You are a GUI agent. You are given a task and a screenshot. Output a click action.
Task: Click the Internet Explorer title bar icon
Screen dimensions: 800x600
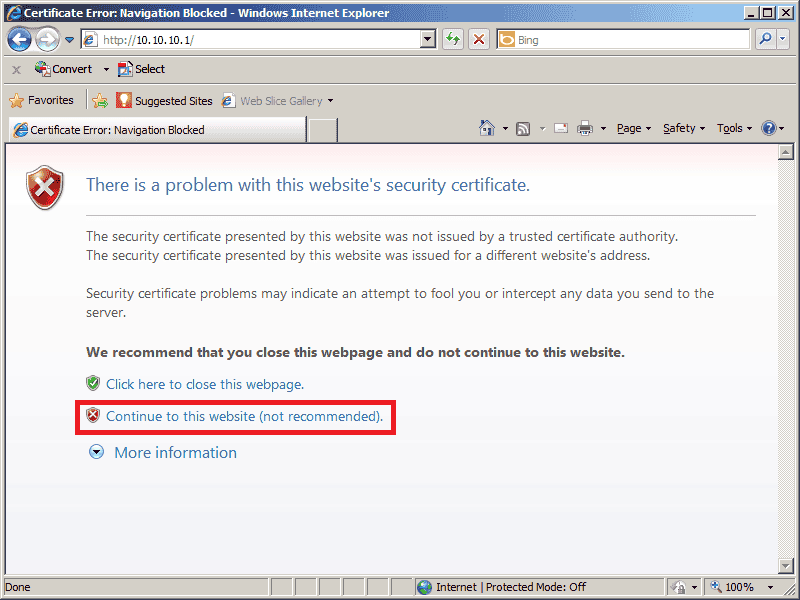pos(15,13)
